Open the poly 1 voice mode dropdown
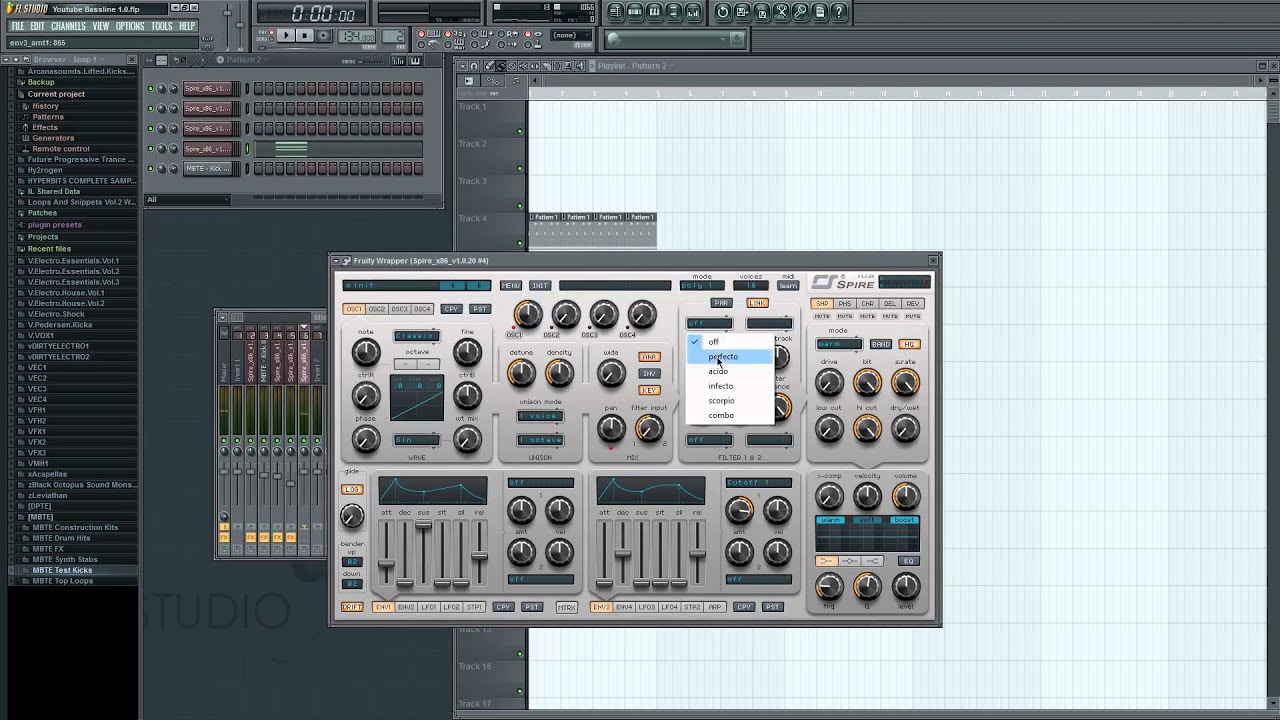This screenshot has width=1280, height=720. pos(702,286)
